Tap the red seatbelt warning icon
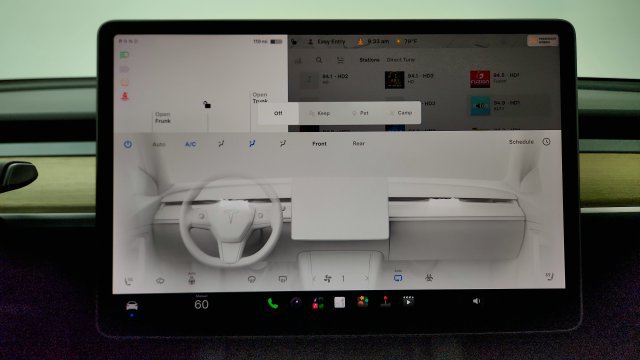Viewport: 640px width, 360px height. pyautogui.click(x=125, y=96)
